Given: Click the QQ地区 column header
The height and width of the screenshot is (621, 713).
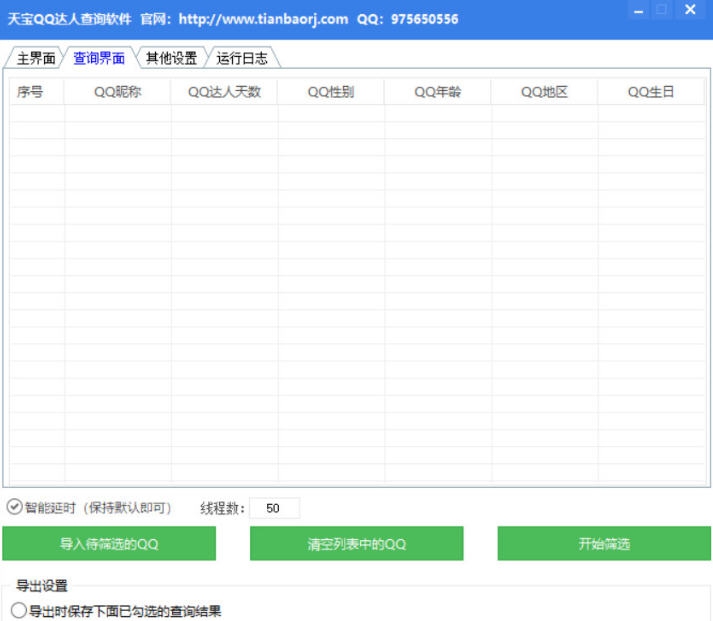Looking at the screenshot, I should (544, 92).
